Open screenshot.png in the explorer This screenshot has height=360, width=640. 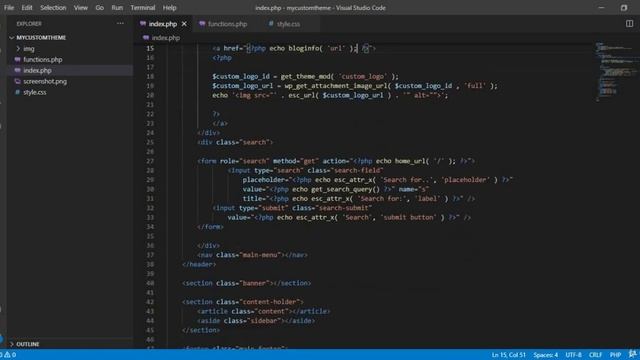(x=45, y=82)
